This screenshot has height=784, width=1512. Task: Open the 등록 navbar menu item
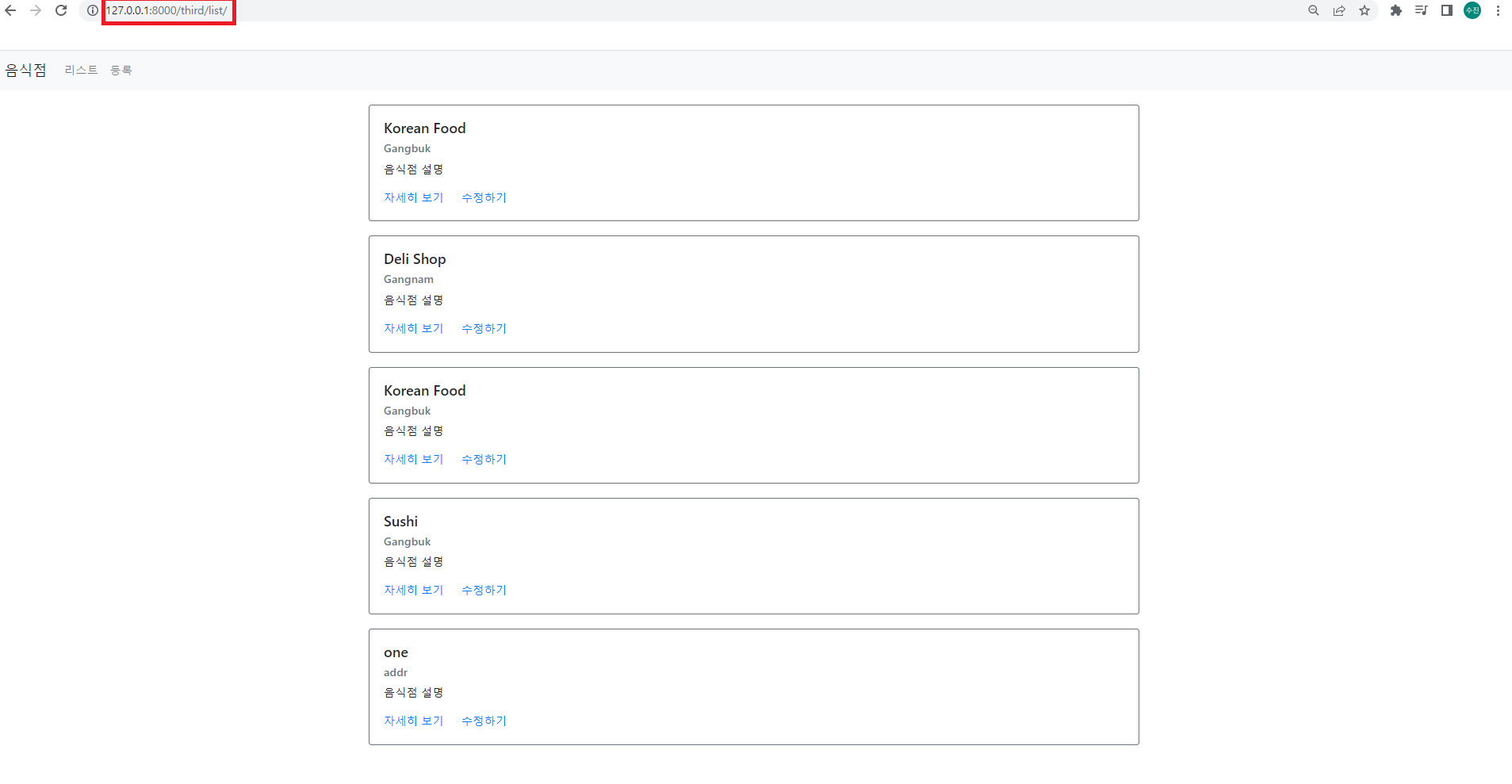click(121, 70)
